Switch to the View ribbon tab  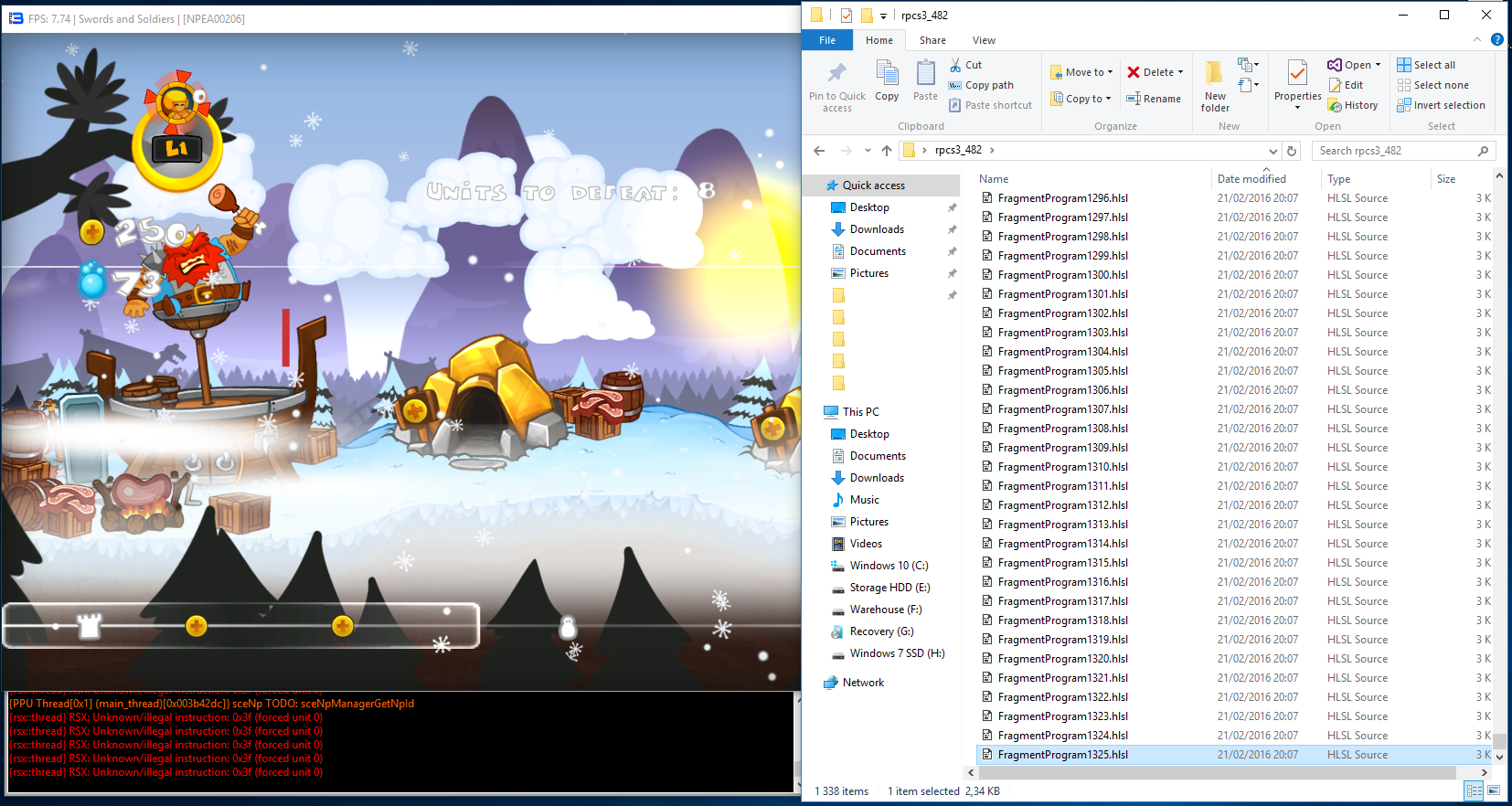984,40
